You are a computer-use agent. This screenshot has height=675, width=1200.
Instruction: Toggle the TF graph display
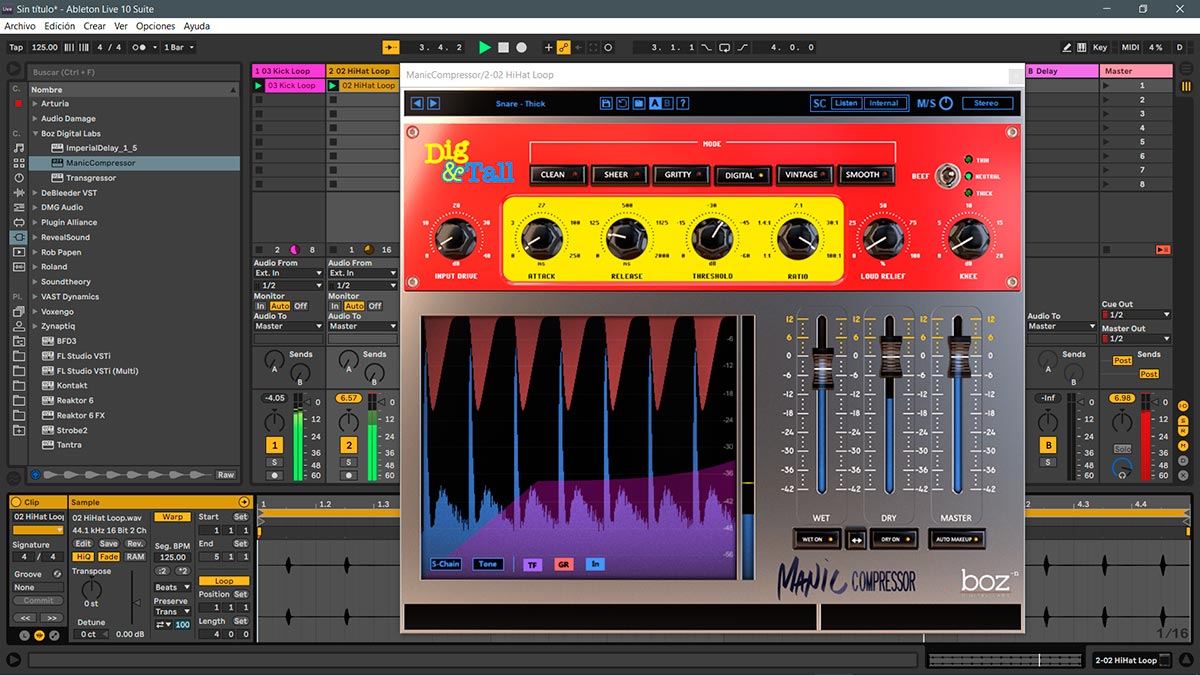pyautogui.click(x=532, y=564)
